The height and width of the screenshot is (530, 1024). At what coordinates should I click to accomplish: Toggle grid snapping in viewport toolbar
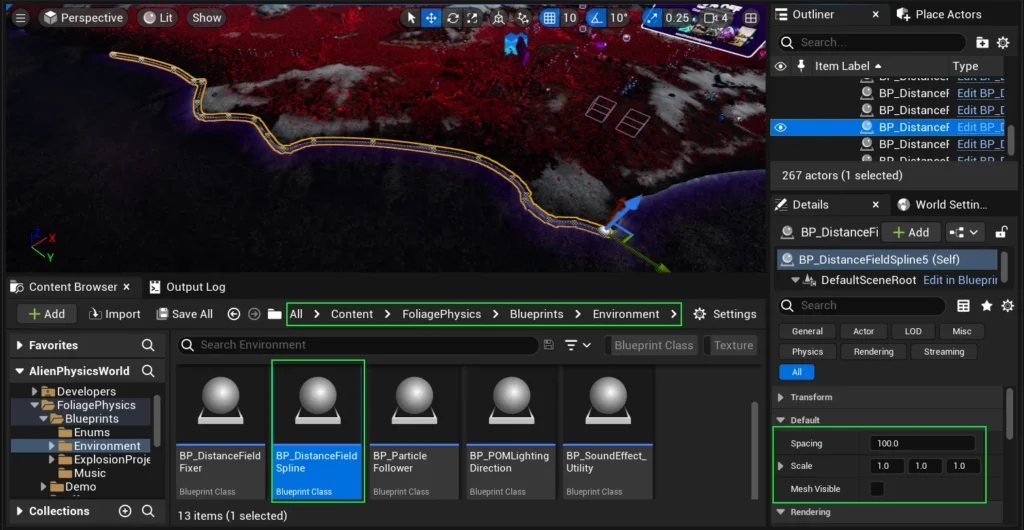point(550,18)
